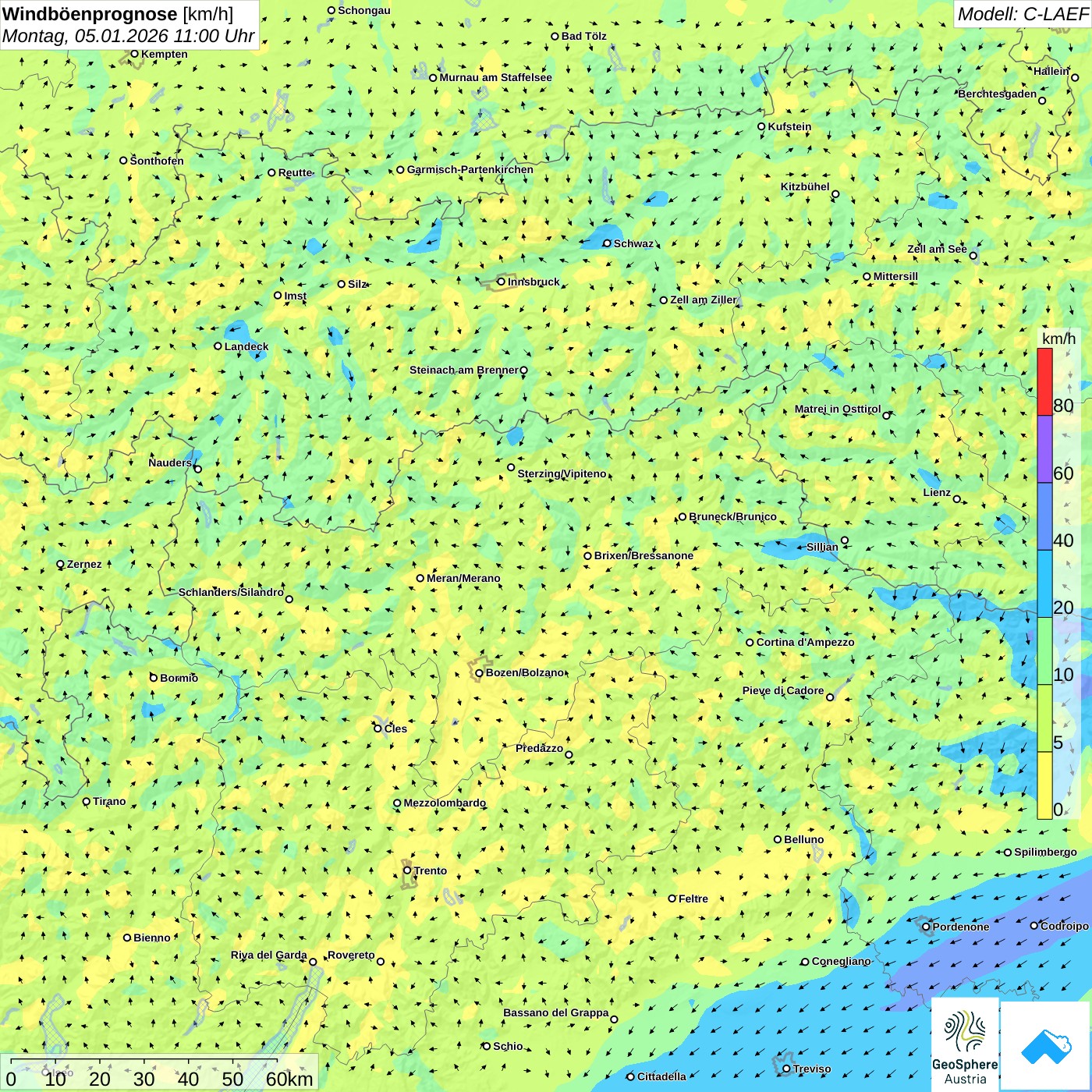Click the Innsbruck city marker
The image size is (1092, 1092).
(x=502, y=282)
